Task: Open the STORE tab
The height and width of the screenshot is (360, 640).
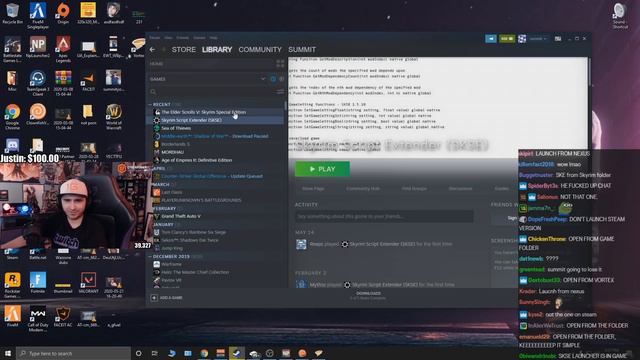Action: pos(184,49)
